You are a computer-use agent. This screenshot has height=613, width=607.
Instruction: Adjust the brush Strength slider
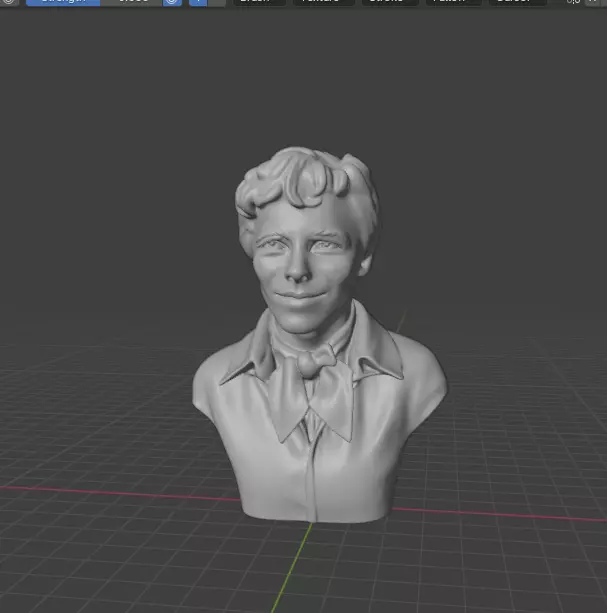(x=94, y=2)
